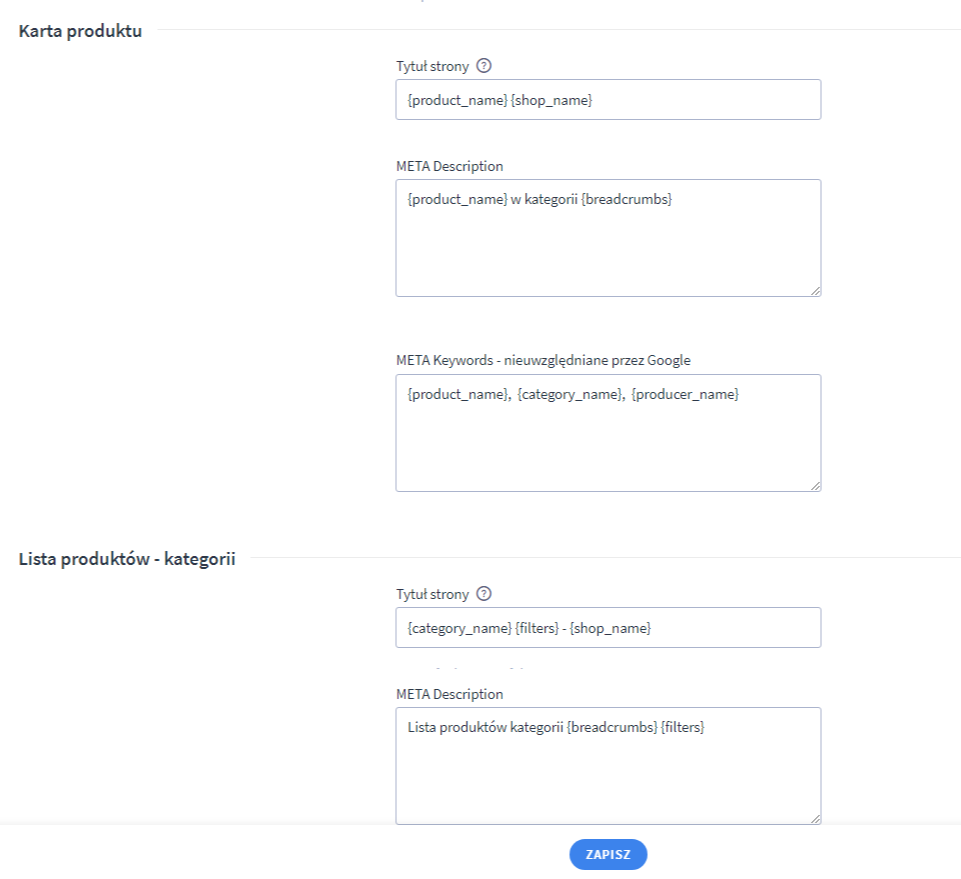The width and height of the screenshot is (961, 879).
Task: Focus the Lista produktów kategorii description textarea
Action: pos(608,766)
